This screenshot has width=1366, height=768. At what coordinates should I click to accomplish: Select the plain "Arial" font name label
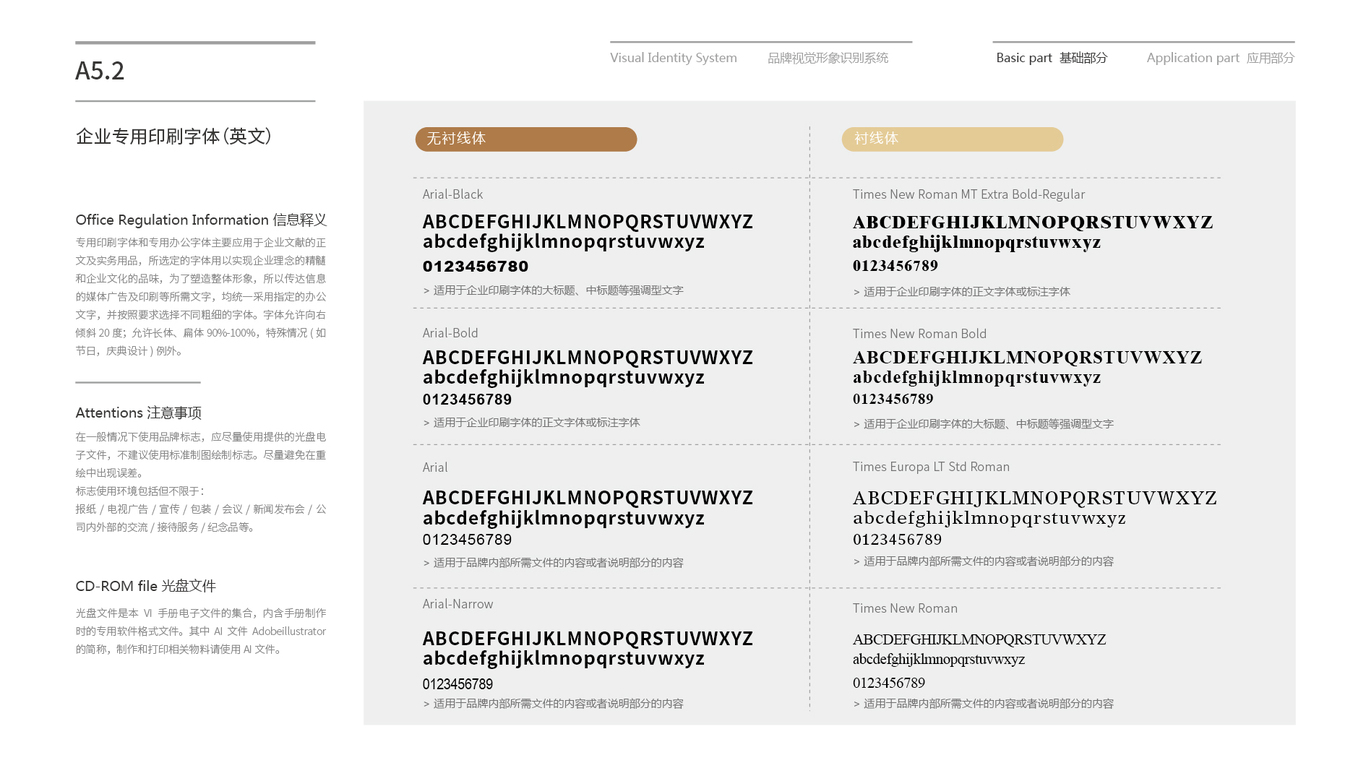pyautogui.click(x=435, y=467)
